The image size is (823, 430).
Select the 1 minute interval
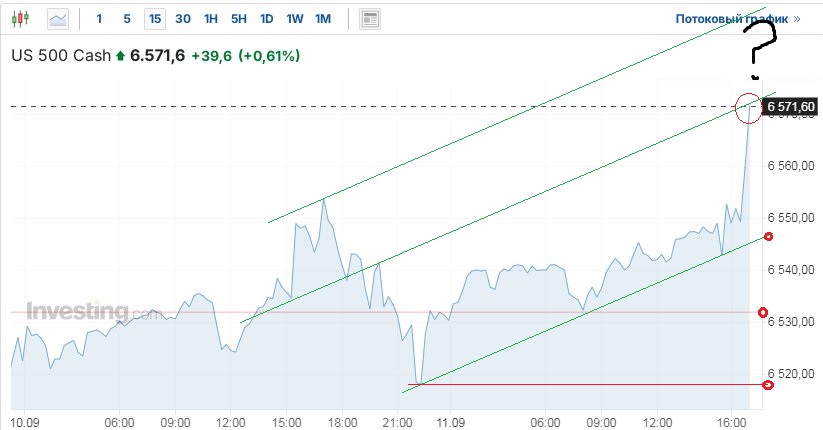click(x=99, y=18)
